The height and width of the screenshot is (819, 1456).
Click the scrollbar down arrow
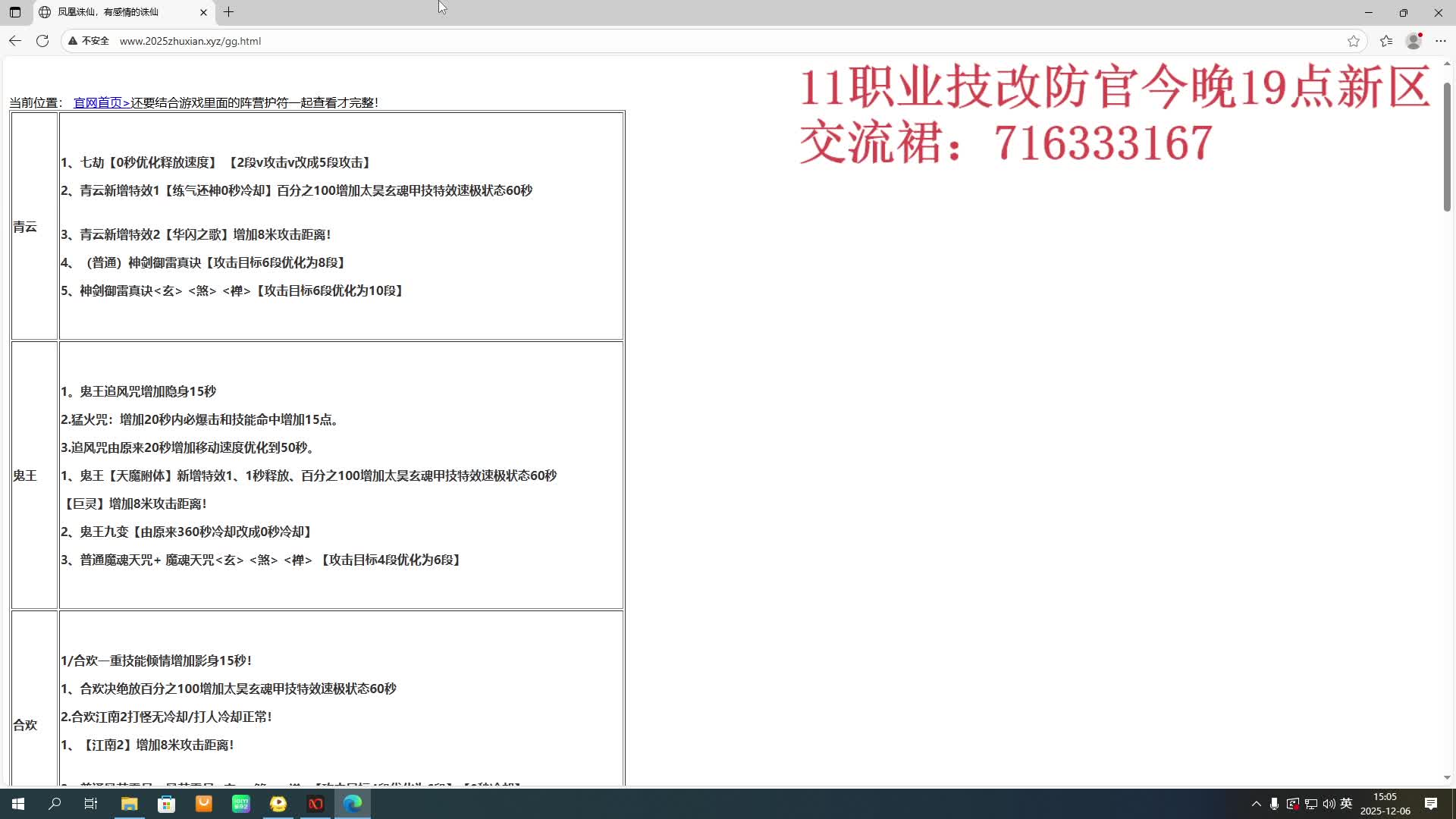point(1447,777)
